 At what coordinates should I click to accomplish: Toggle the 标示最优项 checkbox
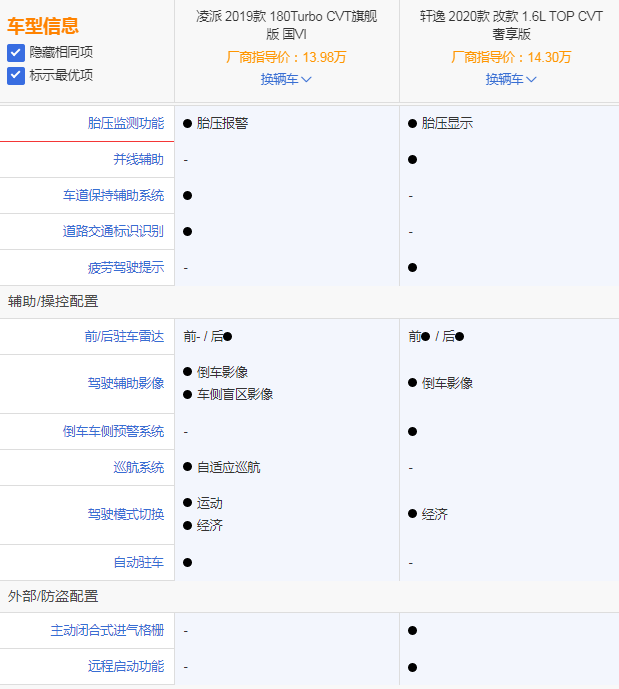pos(16,75)
